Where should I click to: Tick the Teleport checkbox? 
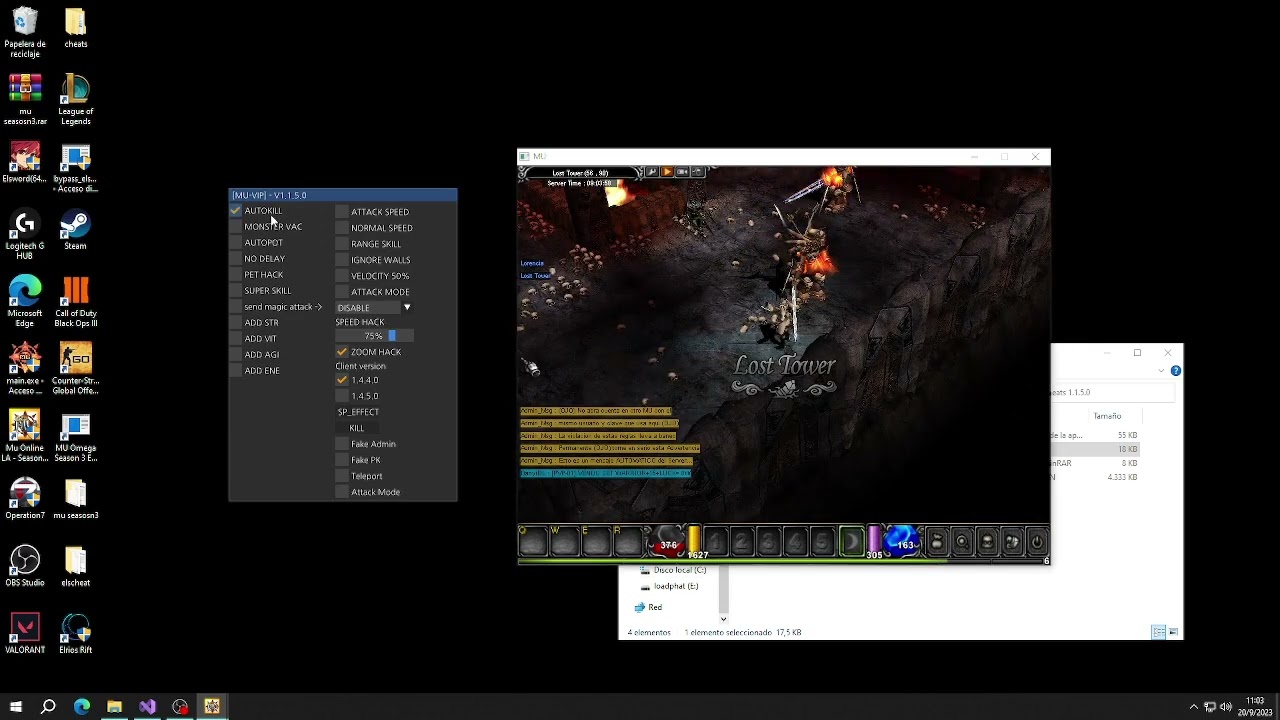[x=342, y=476]
